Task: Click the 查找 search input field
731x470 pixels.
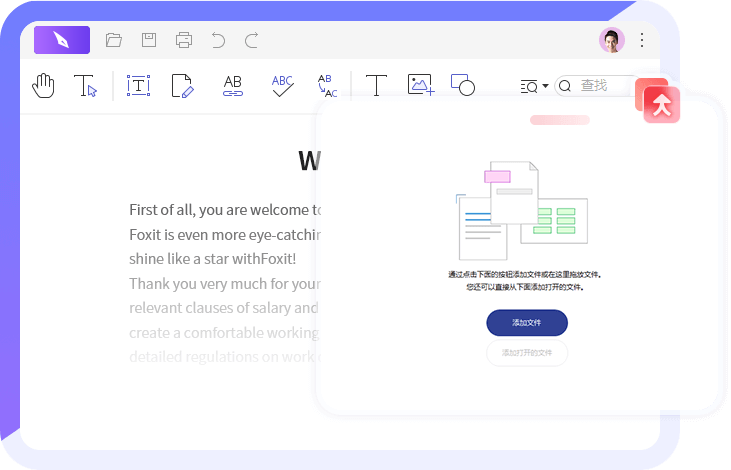Action: pos(600,86)
